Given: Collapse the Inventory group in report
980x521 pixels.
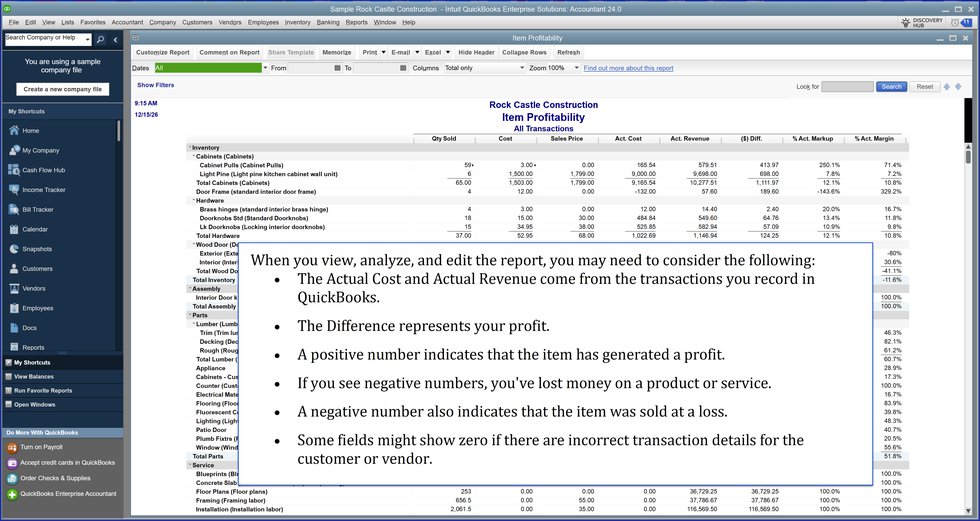Looking at the screenshot, I should coord(189,148).
